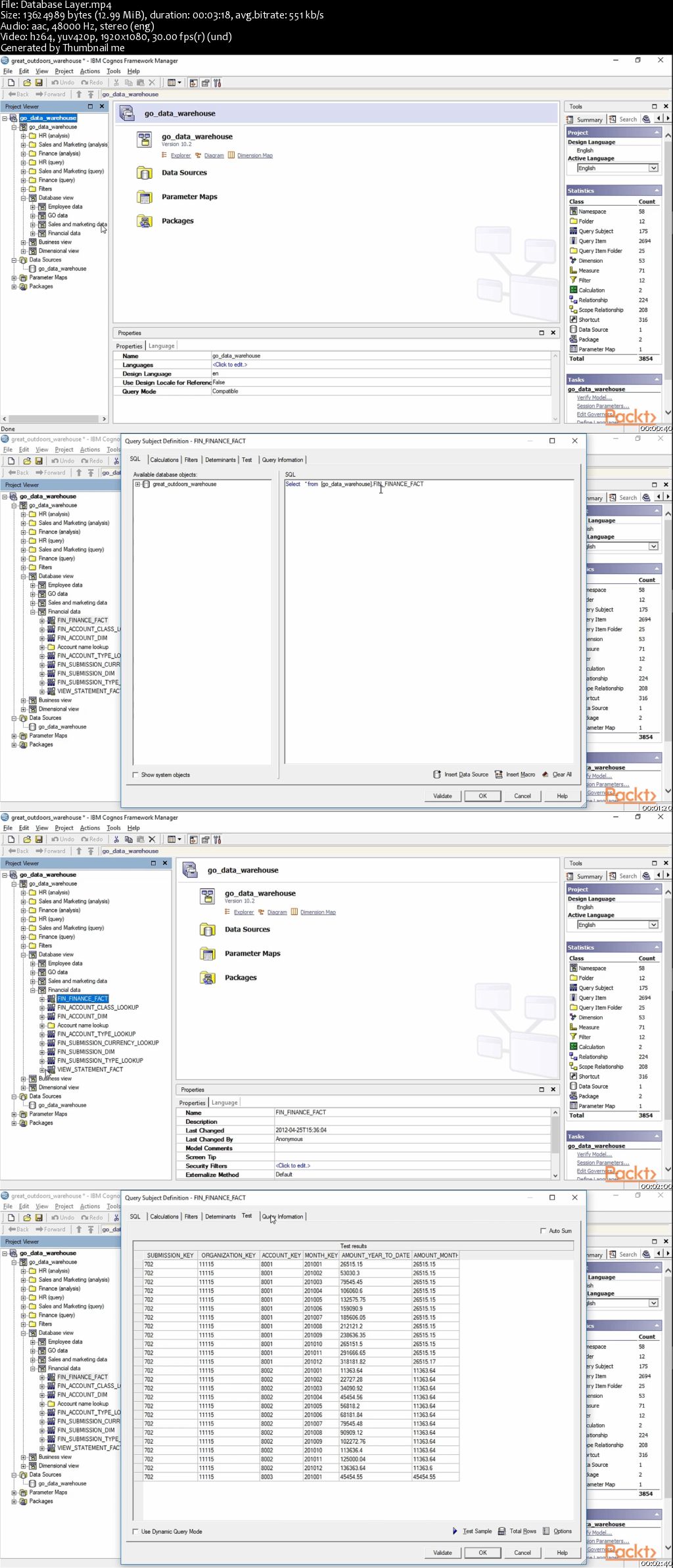Click the tools wrench toolbar icon in 00:00:40 frame
The width and height of the screenshot is (673, 1568).
point(218,83)
